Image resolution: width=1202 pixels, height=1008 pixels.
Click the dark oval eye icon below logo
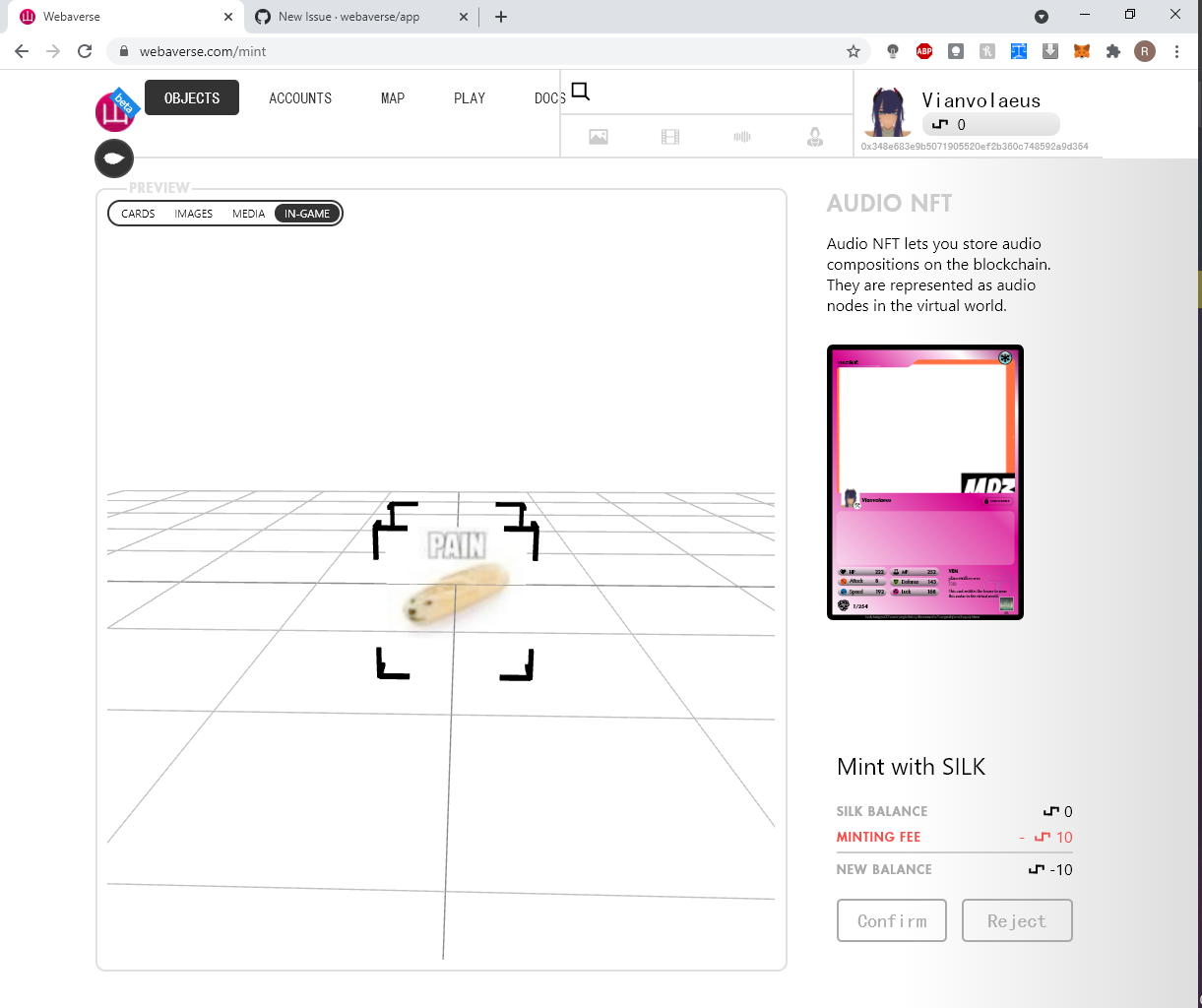point(113,158)
